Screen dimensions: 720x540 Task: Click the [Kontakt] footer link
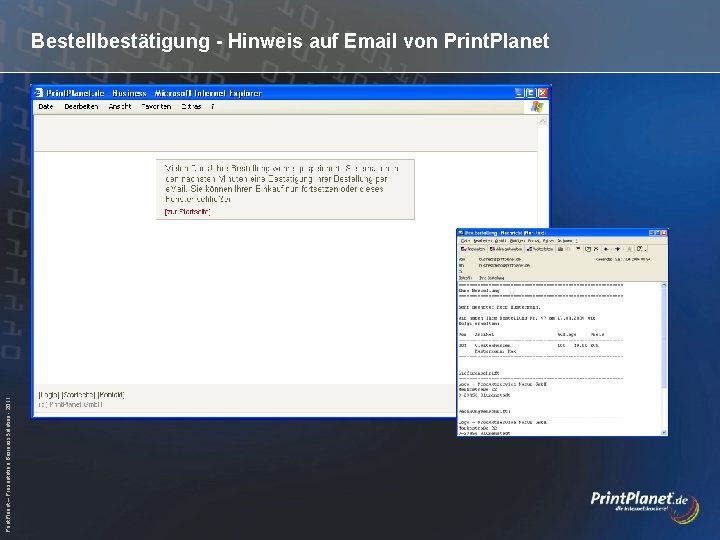(x=111, y=395)
